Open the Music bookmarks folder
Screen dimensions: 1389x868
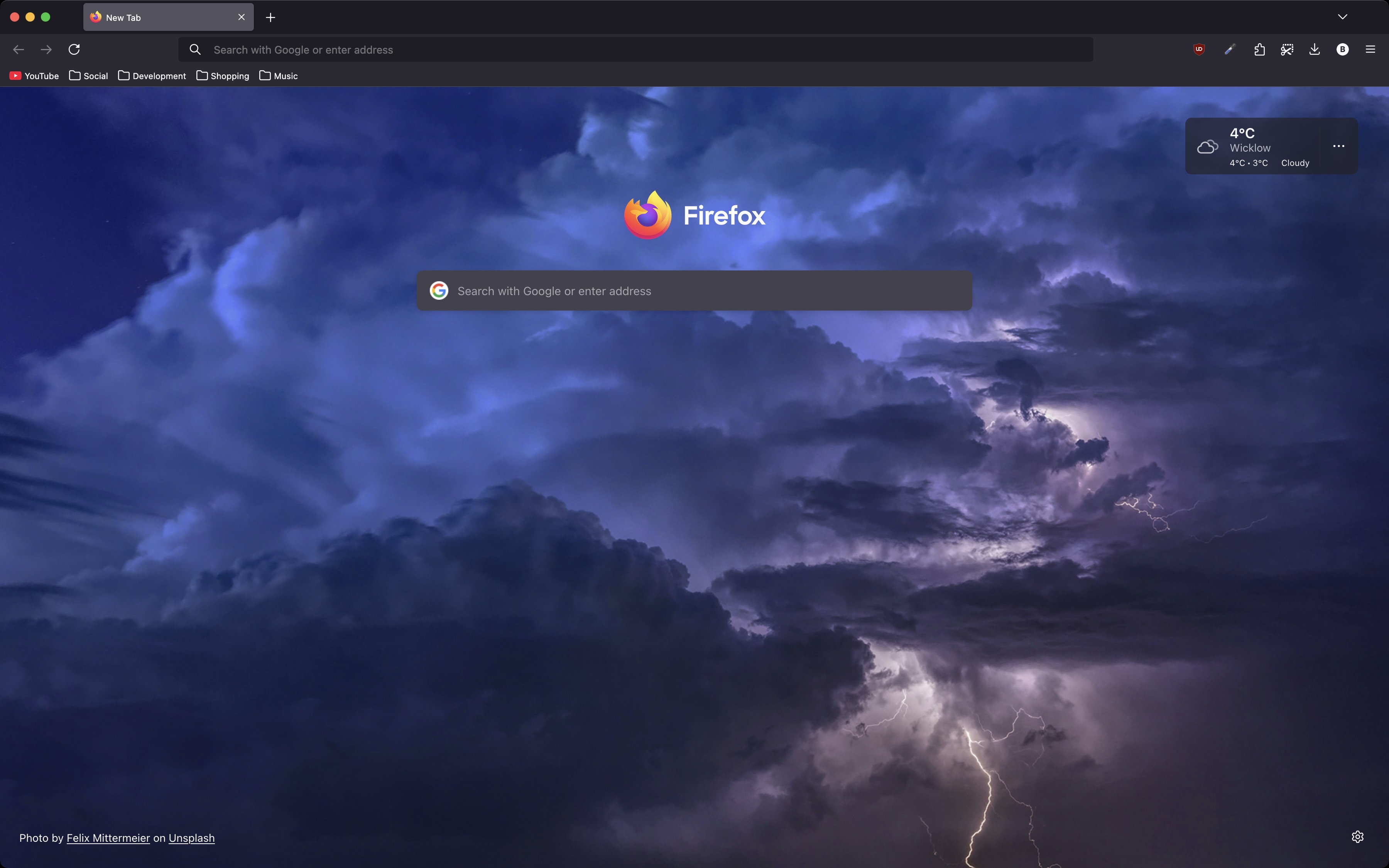point(278,76)
